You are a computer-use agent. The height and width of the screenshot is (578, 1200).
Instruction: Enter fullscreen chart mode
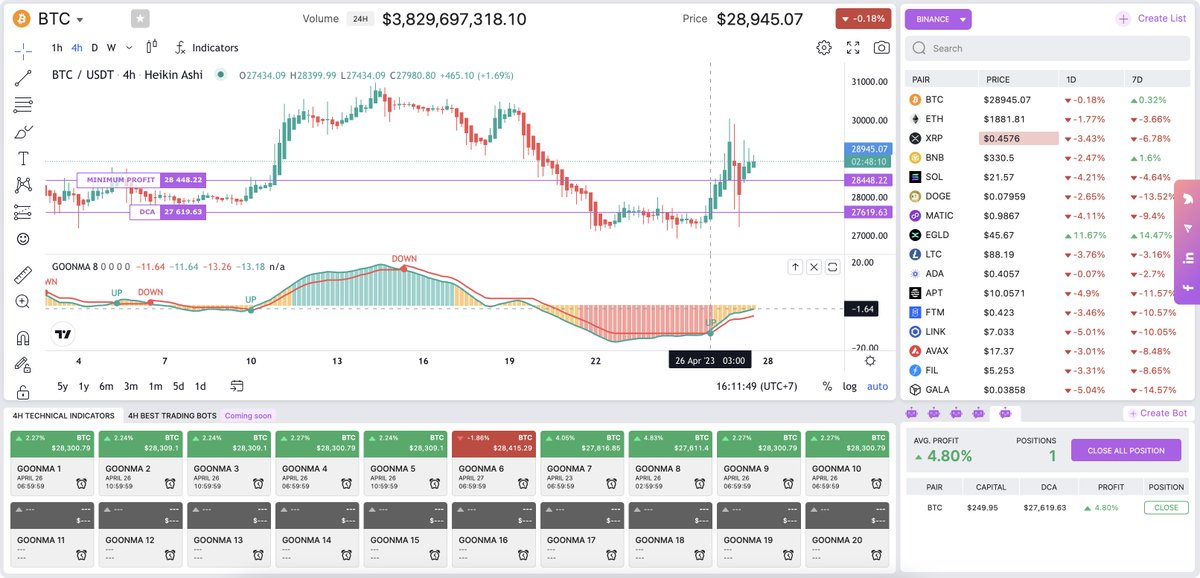coord(853,47)
